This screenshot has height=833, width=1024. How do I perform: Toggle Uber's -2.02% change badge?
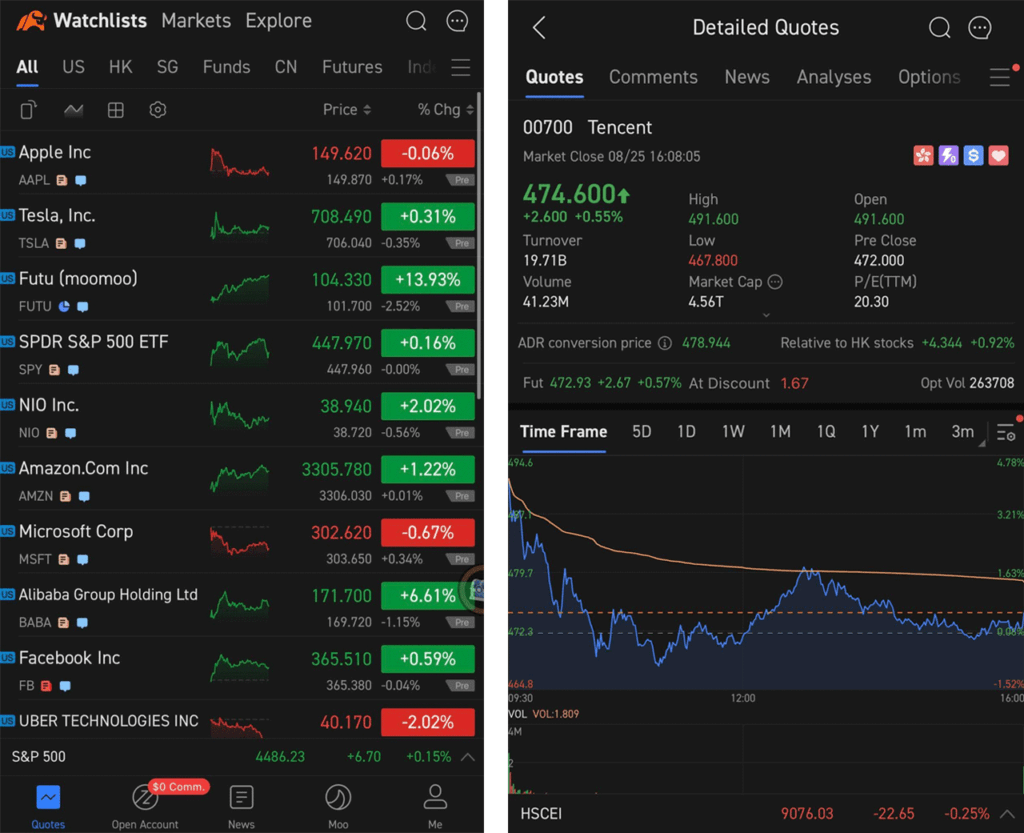point(428,722)
